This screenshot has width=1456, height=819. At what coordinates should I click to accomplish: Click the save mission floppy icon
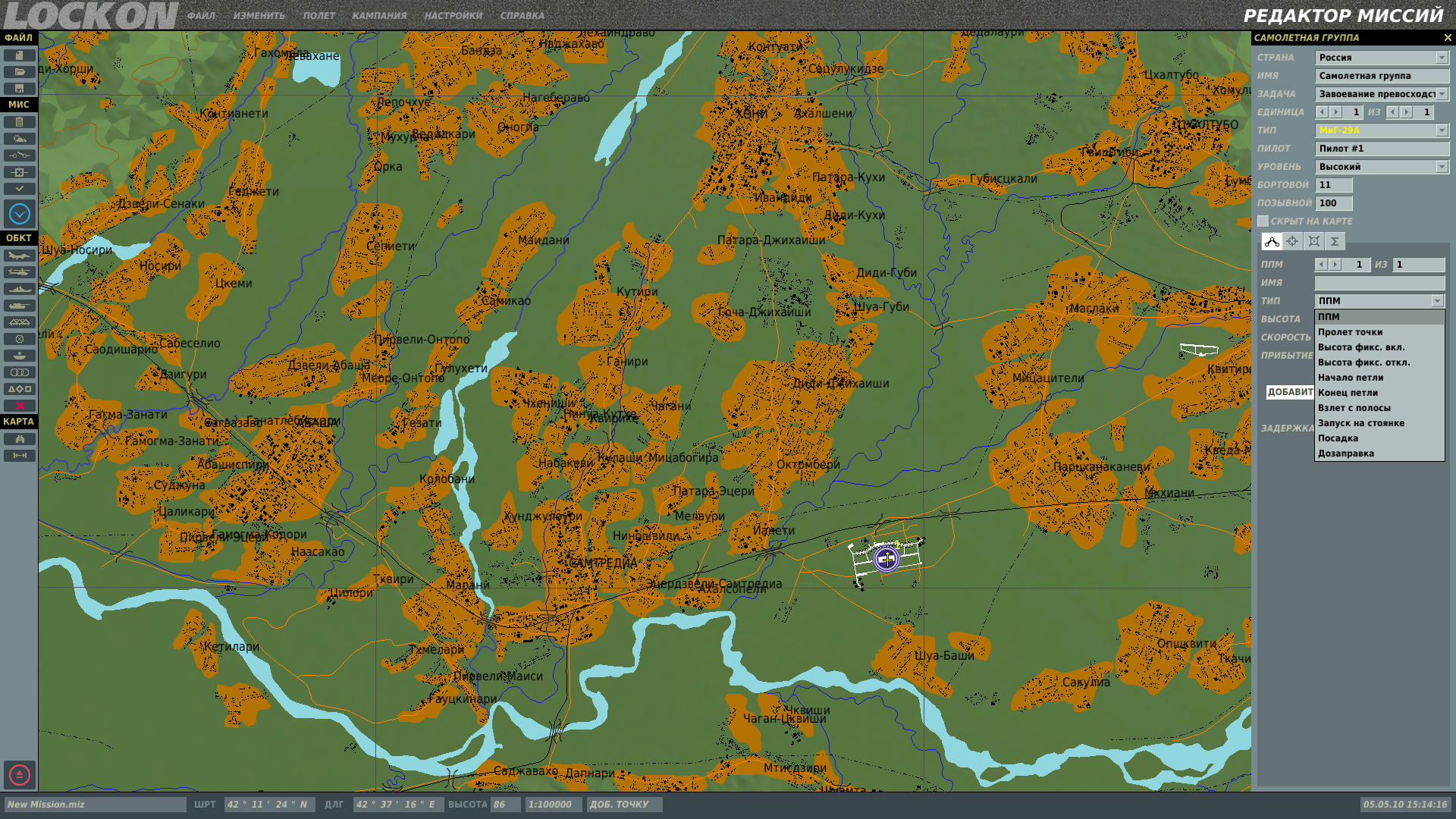click(x=20, y=89)
